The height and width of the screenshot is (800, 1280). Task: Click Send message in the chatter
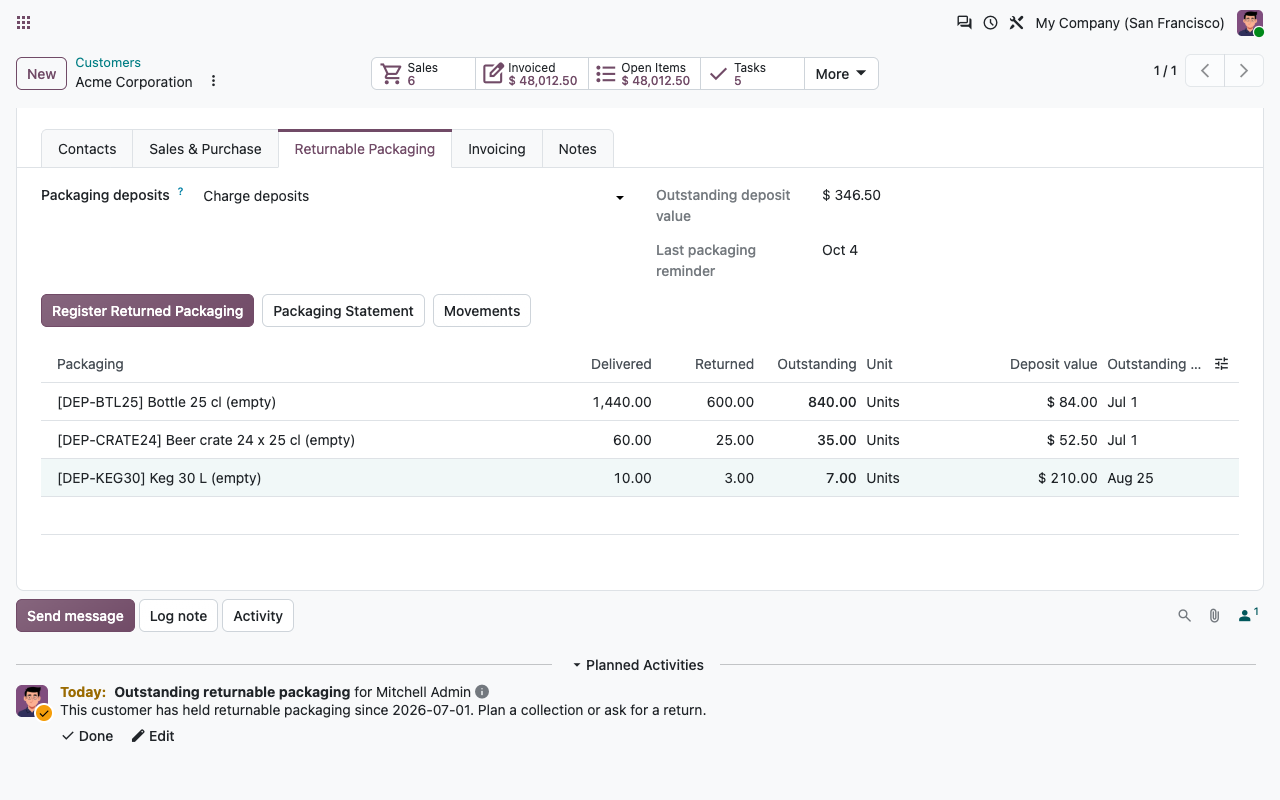point(75,616)
